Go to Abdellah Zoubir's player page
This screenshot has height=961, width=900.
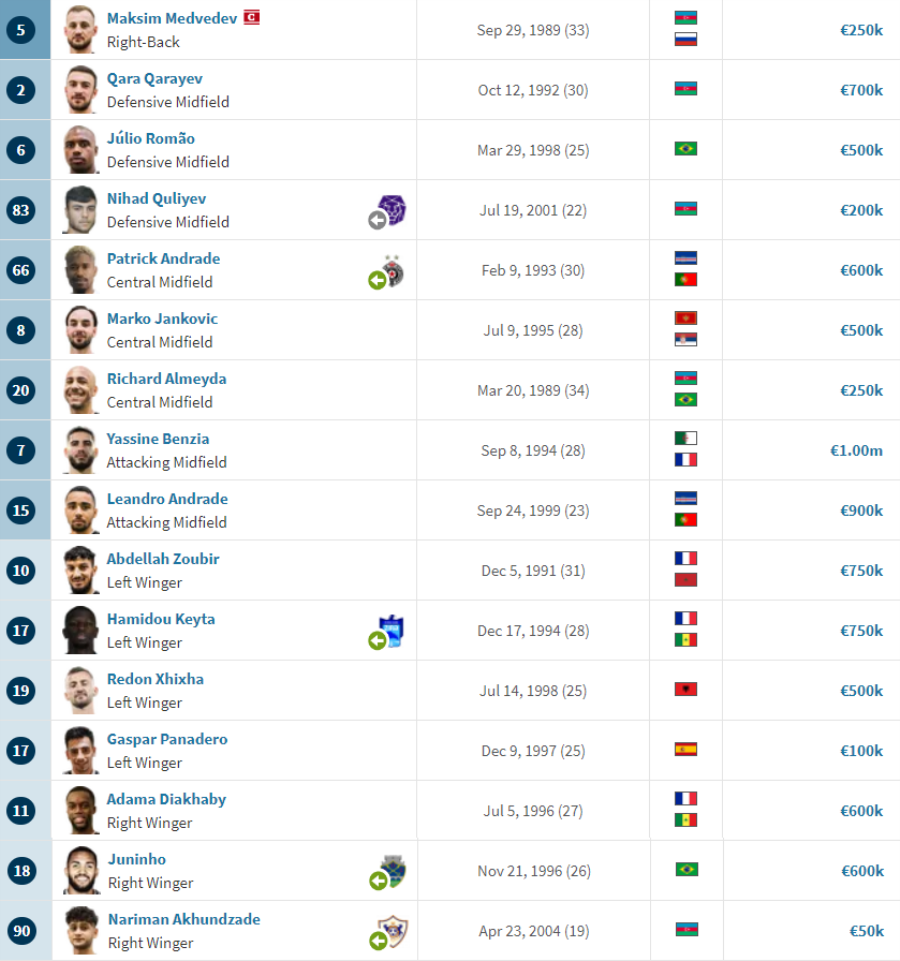(163, 559)
